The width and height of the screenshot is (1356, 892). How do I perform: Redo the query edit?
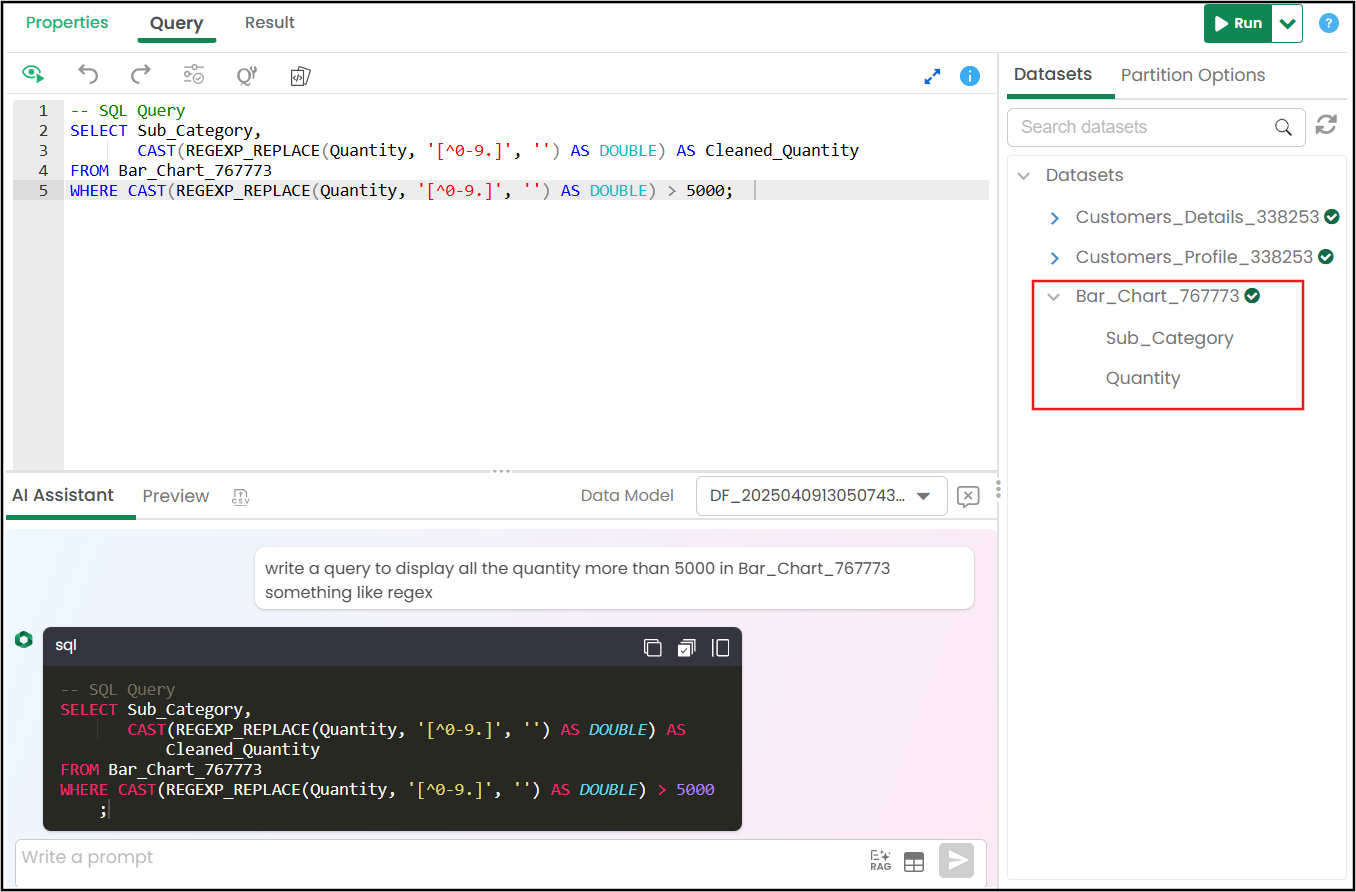click(141, 74)
